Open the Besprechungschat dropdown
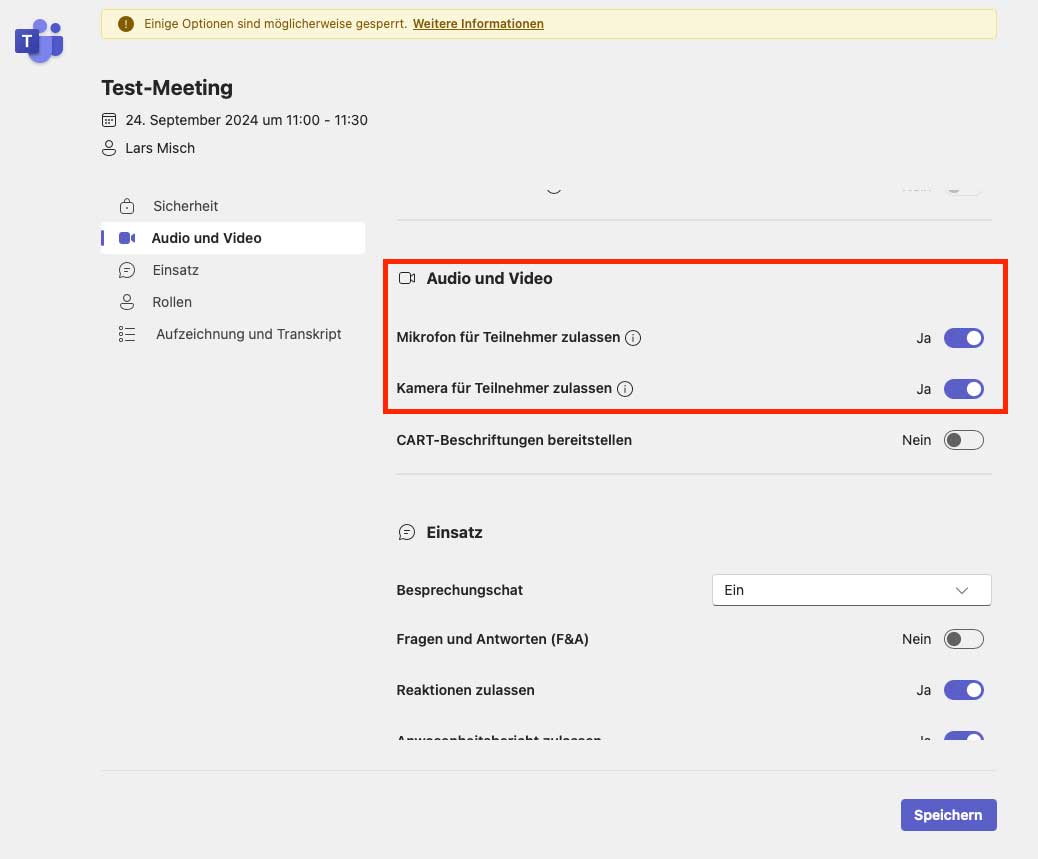Viewport: 1038px width, 859px height. (x=851, y=590)
